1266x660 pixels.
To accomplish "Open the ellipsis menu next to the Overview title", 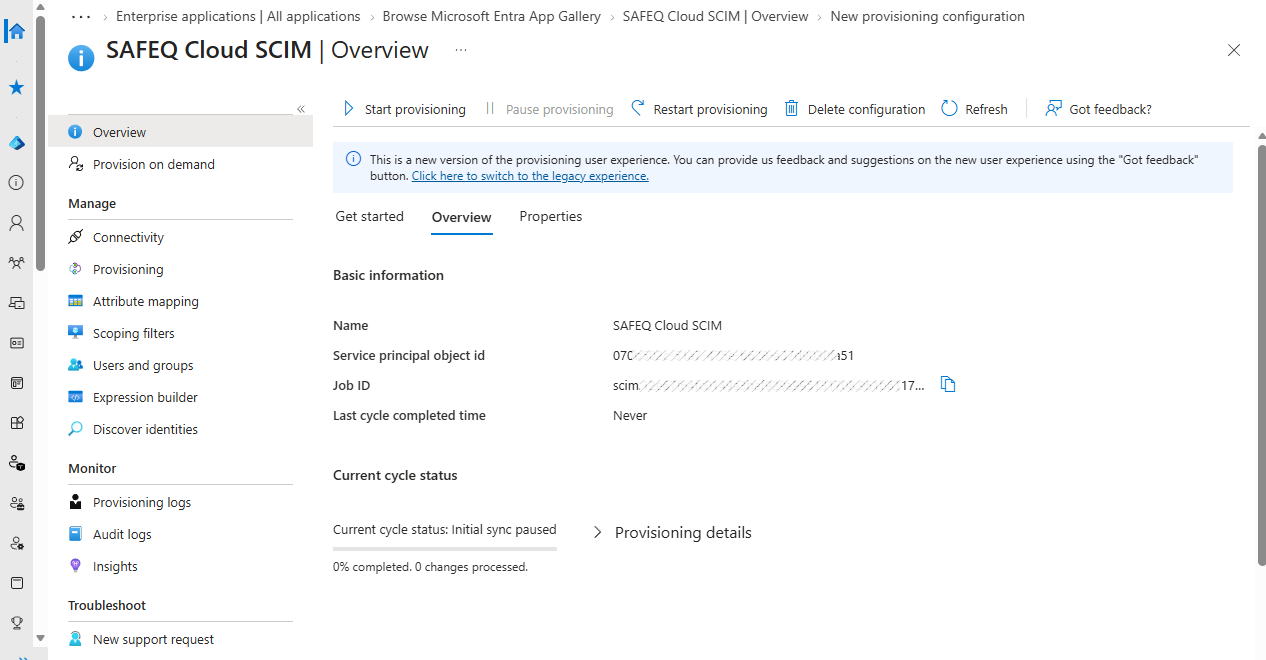I will tap(461, 50).
